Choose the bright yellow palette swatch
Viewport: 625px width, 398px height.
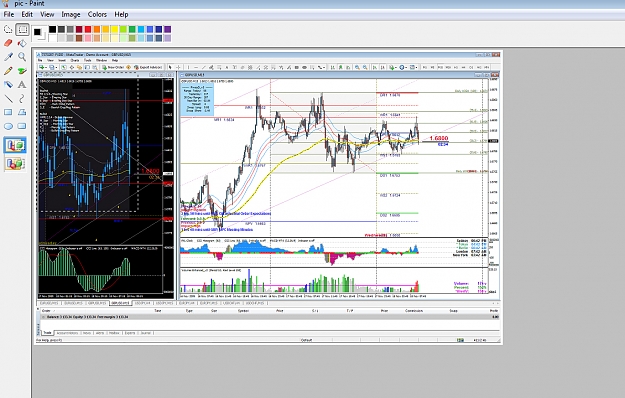pyautogui.click(x=114, y=29)
